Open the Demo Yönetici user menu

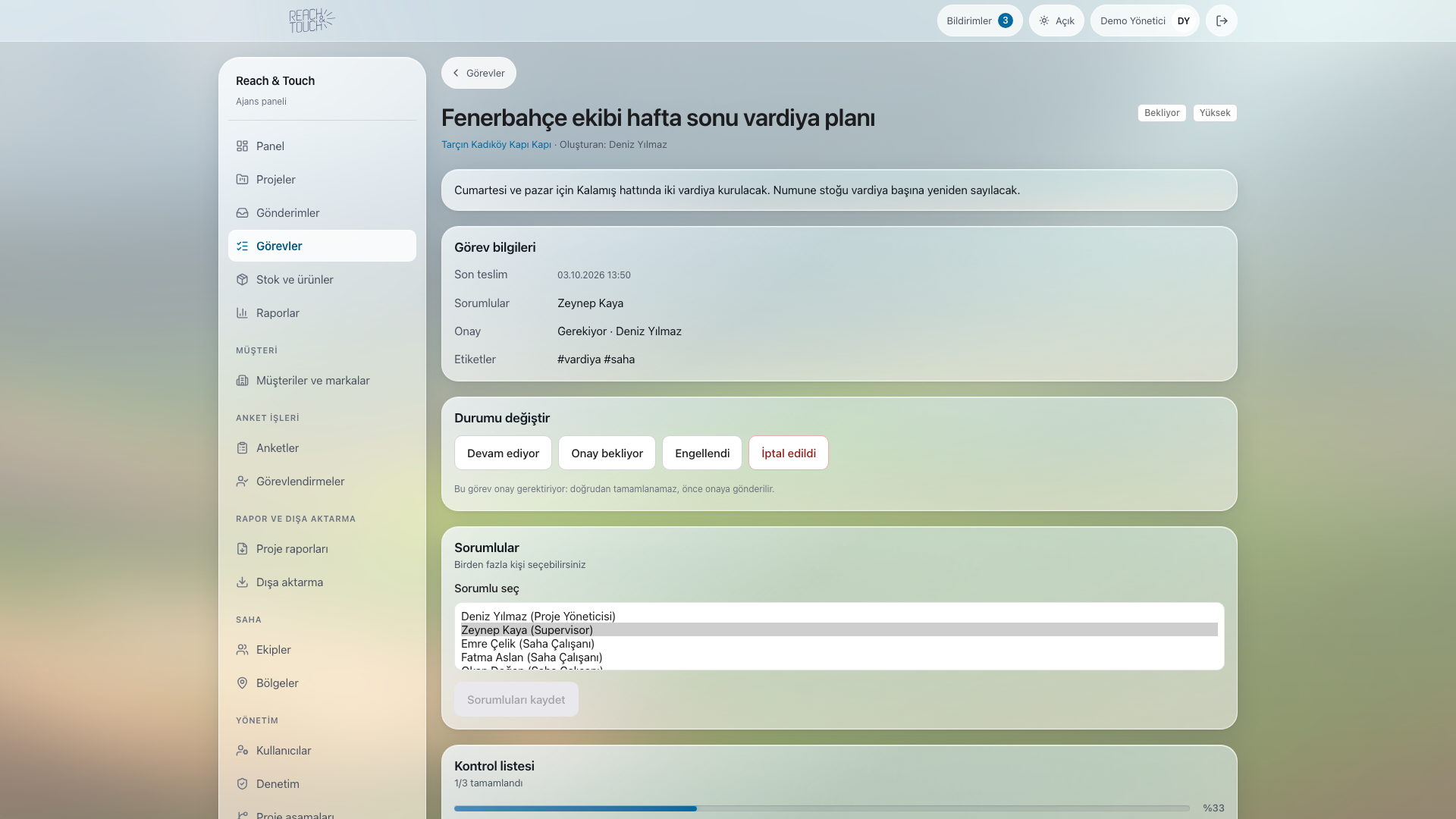pos(1144,20)
